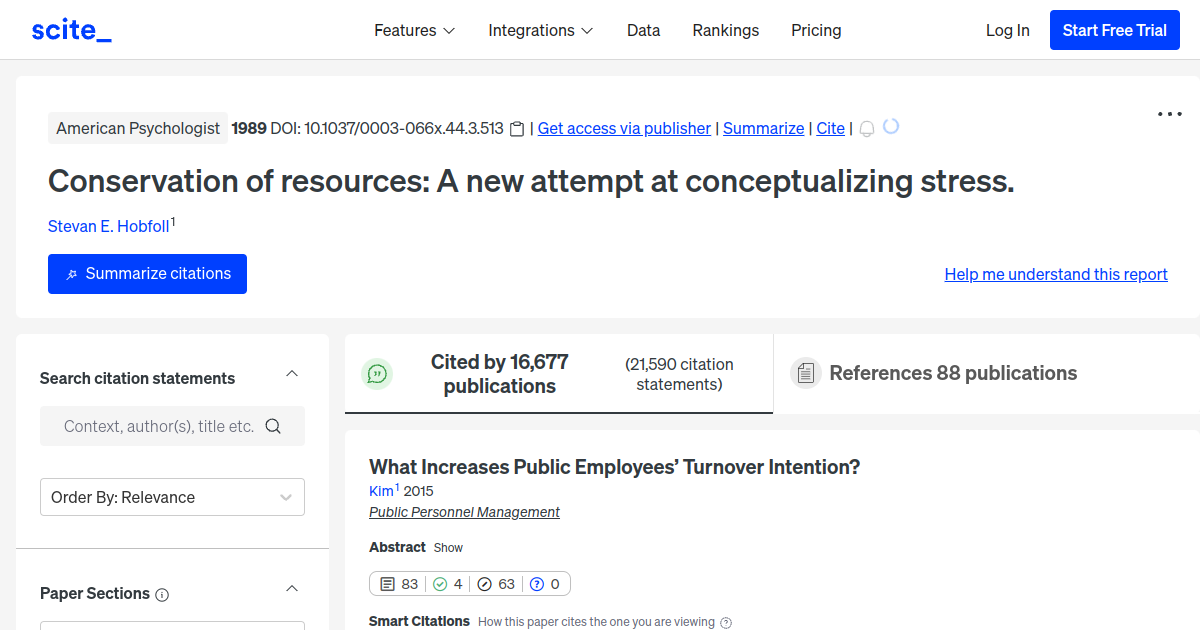The height and width of the screenshot is (630, 1200).
Task: Click the search magnifier icon
Action: point(273,426)
